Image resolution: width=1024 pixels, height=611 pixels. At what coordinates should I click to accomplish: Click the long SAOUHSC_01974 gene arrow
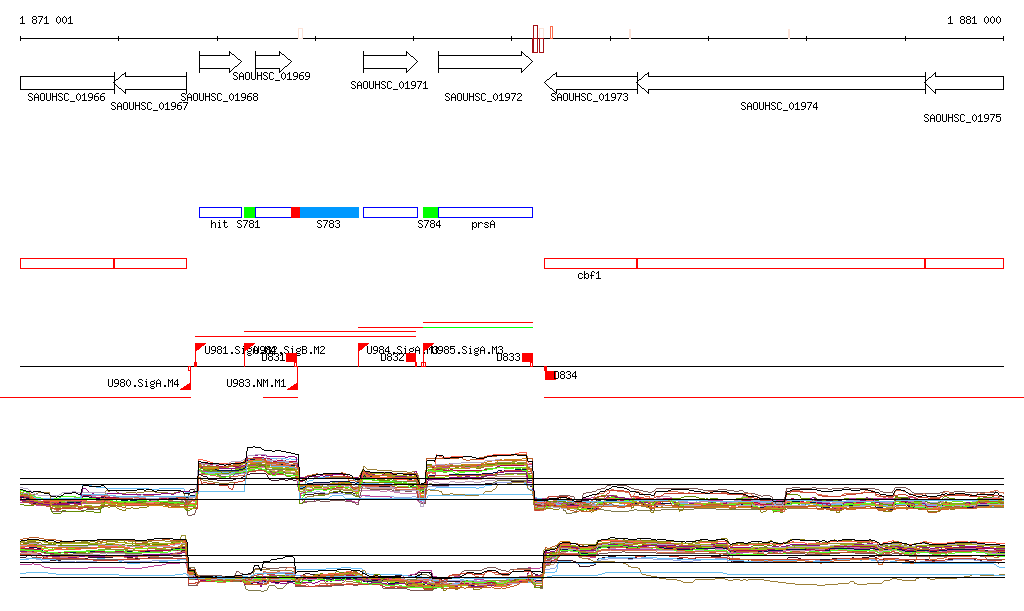point(781,83)
